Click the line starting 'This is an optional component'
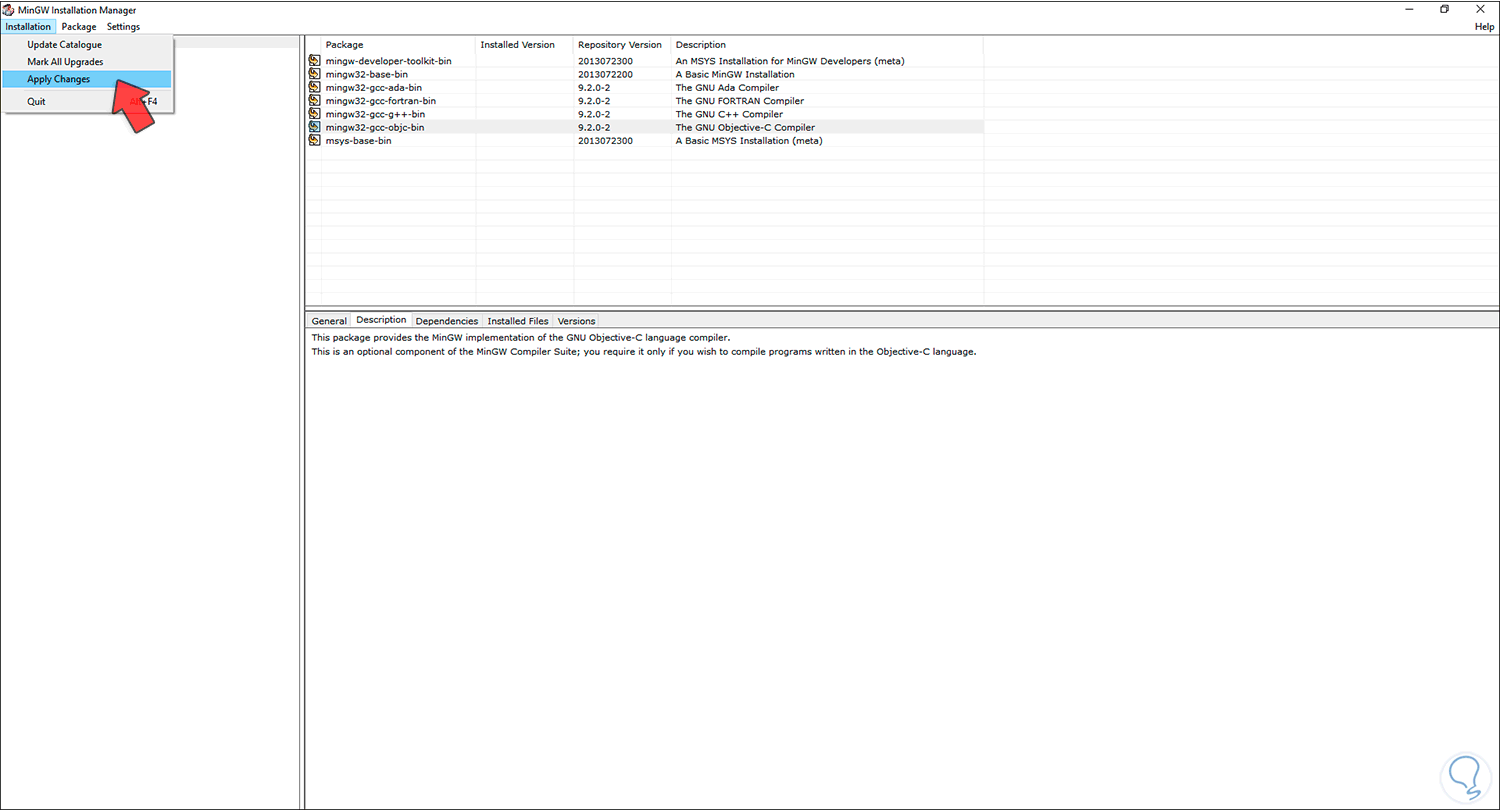The image size is (1500, 811). (x=643, y=351)
